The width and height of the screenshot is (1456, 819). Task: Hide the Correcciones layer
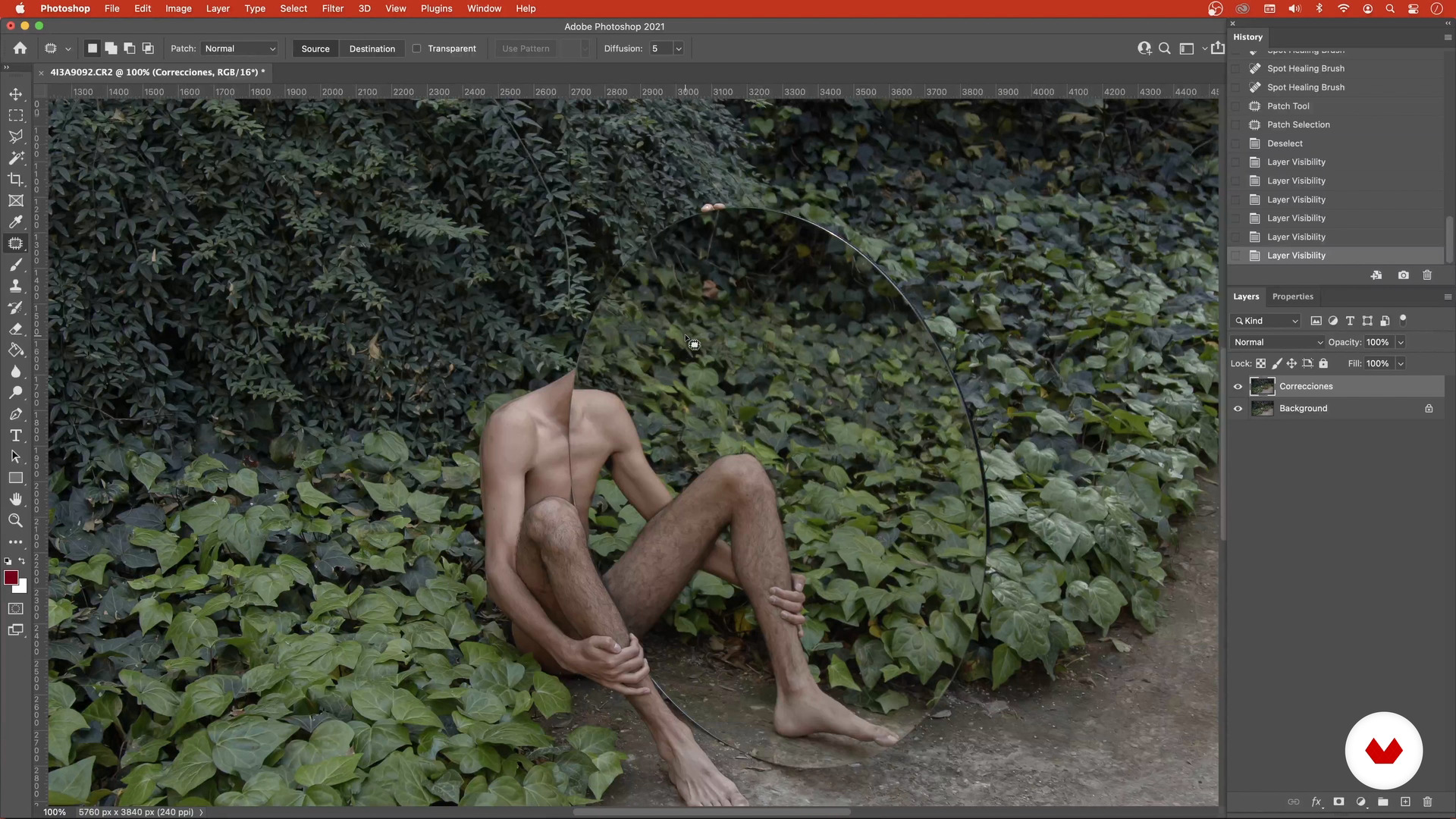click(1238, 387)
